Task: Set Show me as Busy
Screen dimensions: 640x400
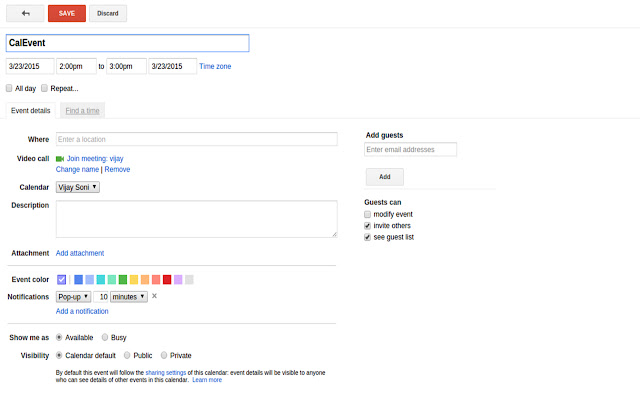Action: point(104,337)
